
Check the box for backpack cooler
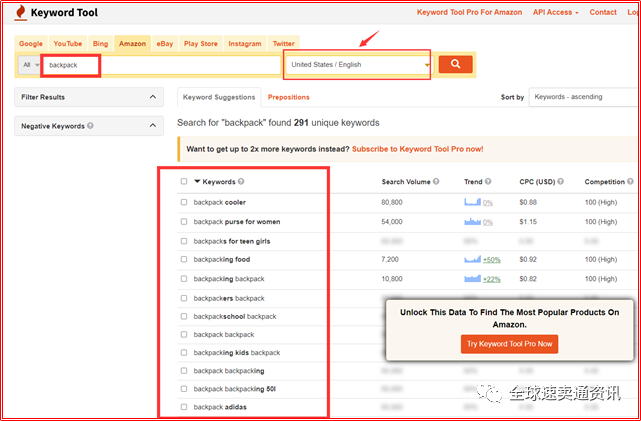184,202
